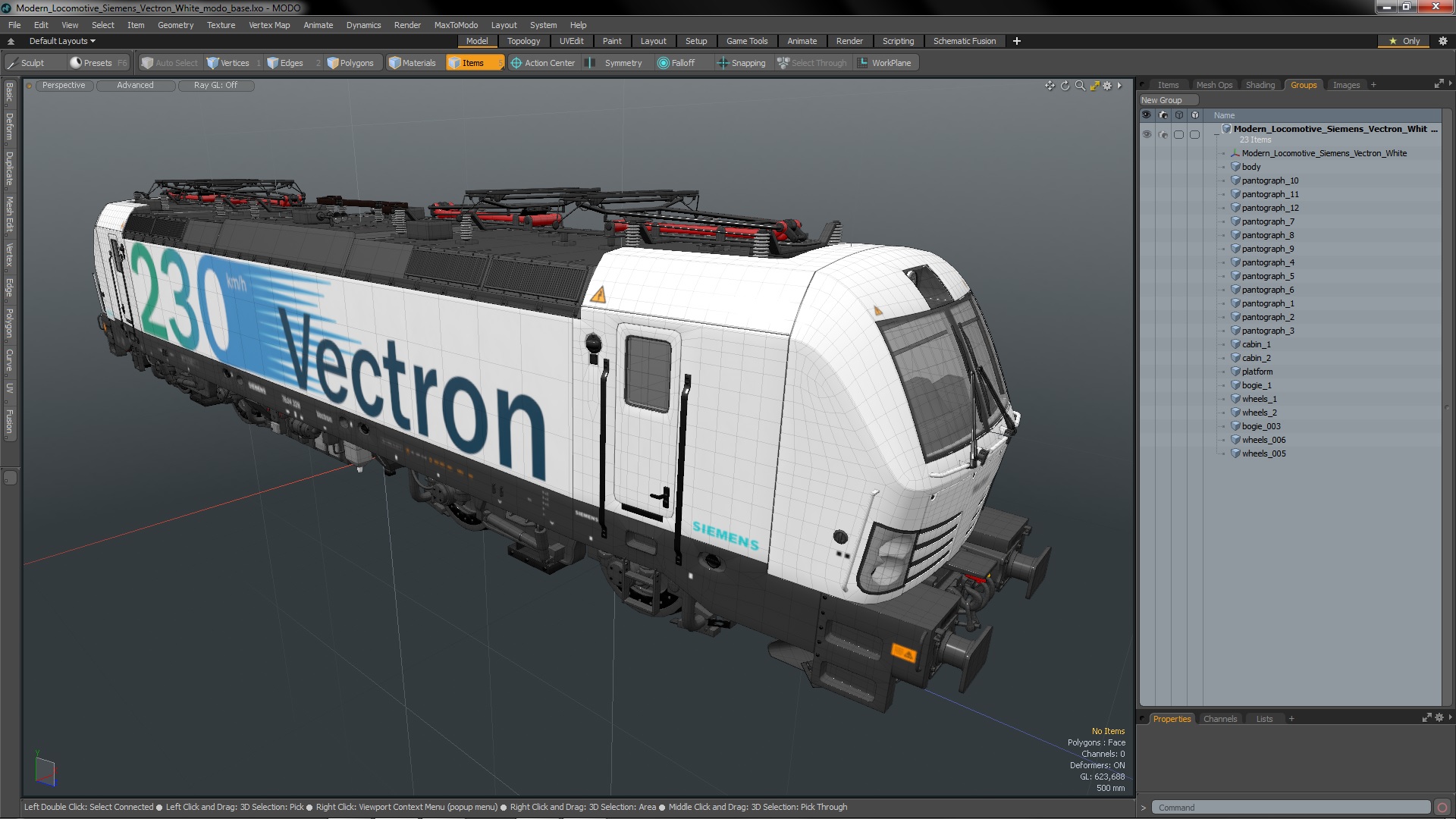Select the pantograph_10 item

(1270, 180)
